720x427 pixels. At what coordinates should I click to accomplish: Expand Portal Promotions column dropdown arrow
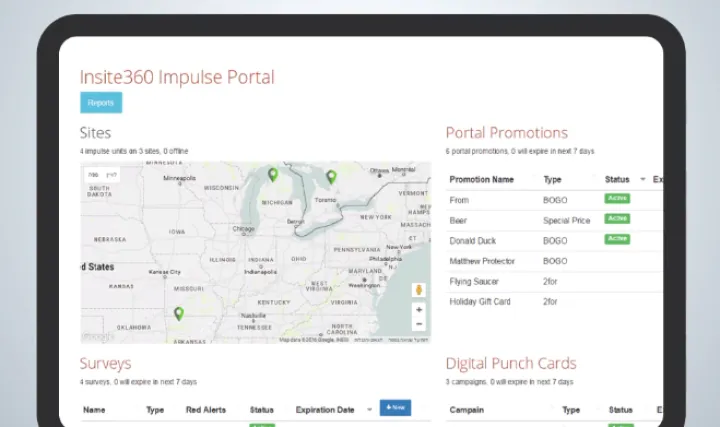642,180
